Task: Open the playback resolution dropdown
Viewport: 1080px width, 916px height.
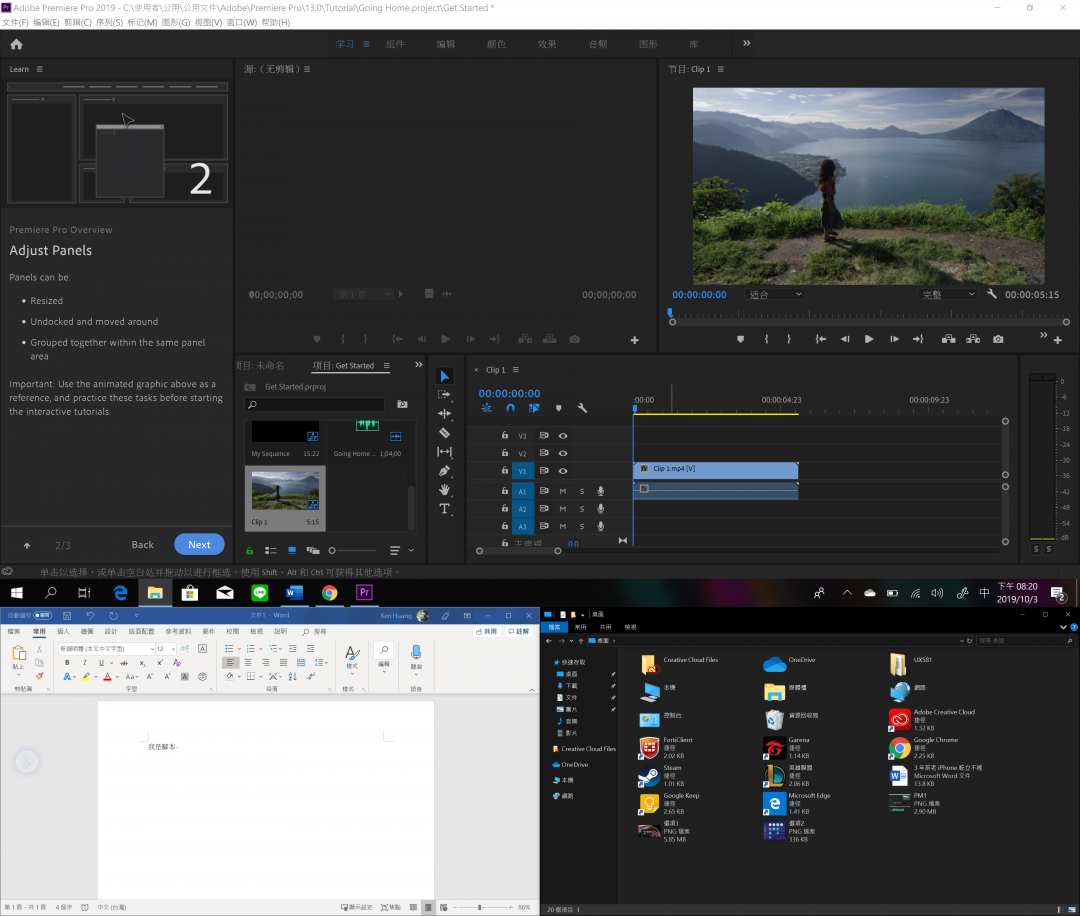Action: [947, 295]
